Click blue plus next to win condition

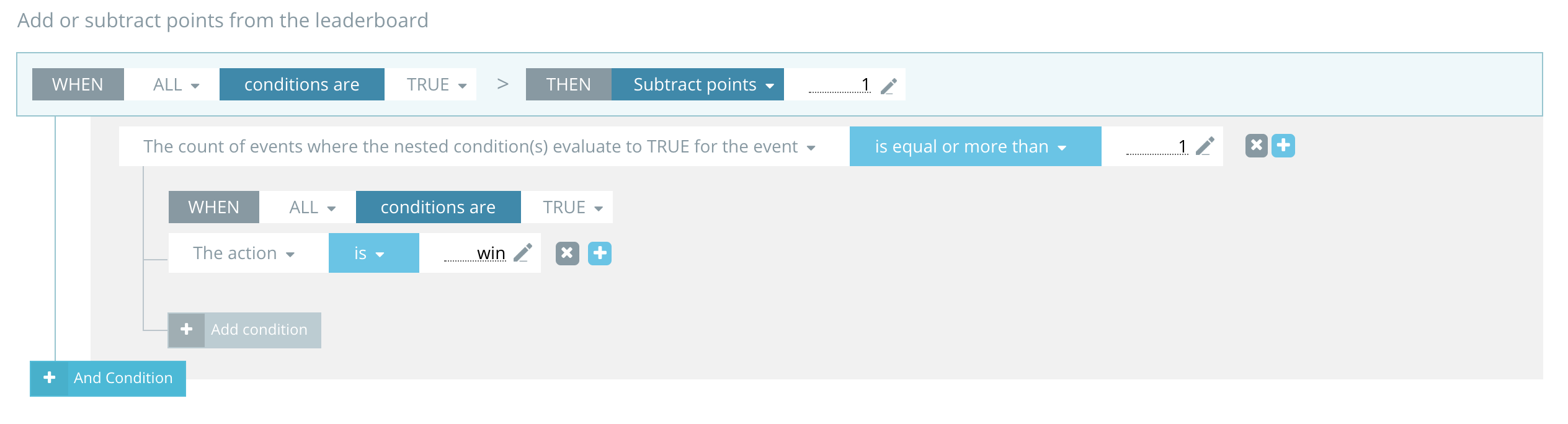tap(600, 253)
